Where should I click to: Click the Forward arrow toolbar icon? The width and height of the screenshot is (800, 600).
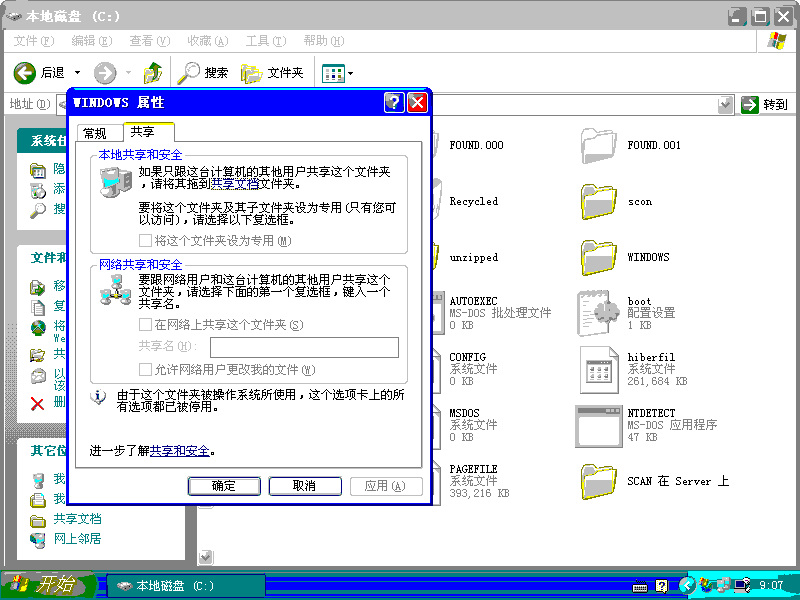pyautogui.click(x=105, y=73)
